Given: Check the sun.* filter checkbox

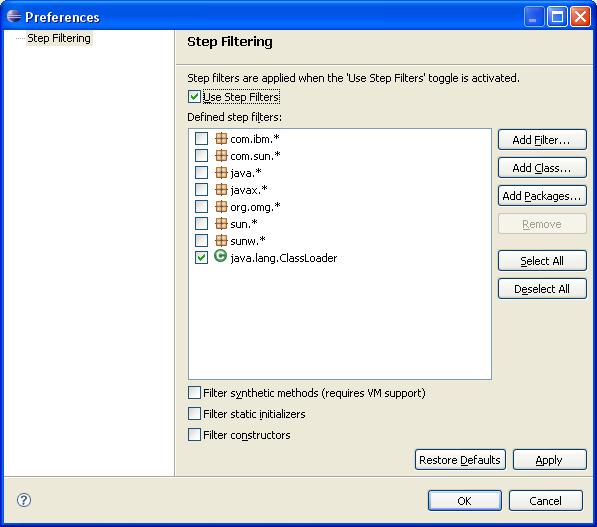Looking at the screenshot, I should tap(201, 224).
